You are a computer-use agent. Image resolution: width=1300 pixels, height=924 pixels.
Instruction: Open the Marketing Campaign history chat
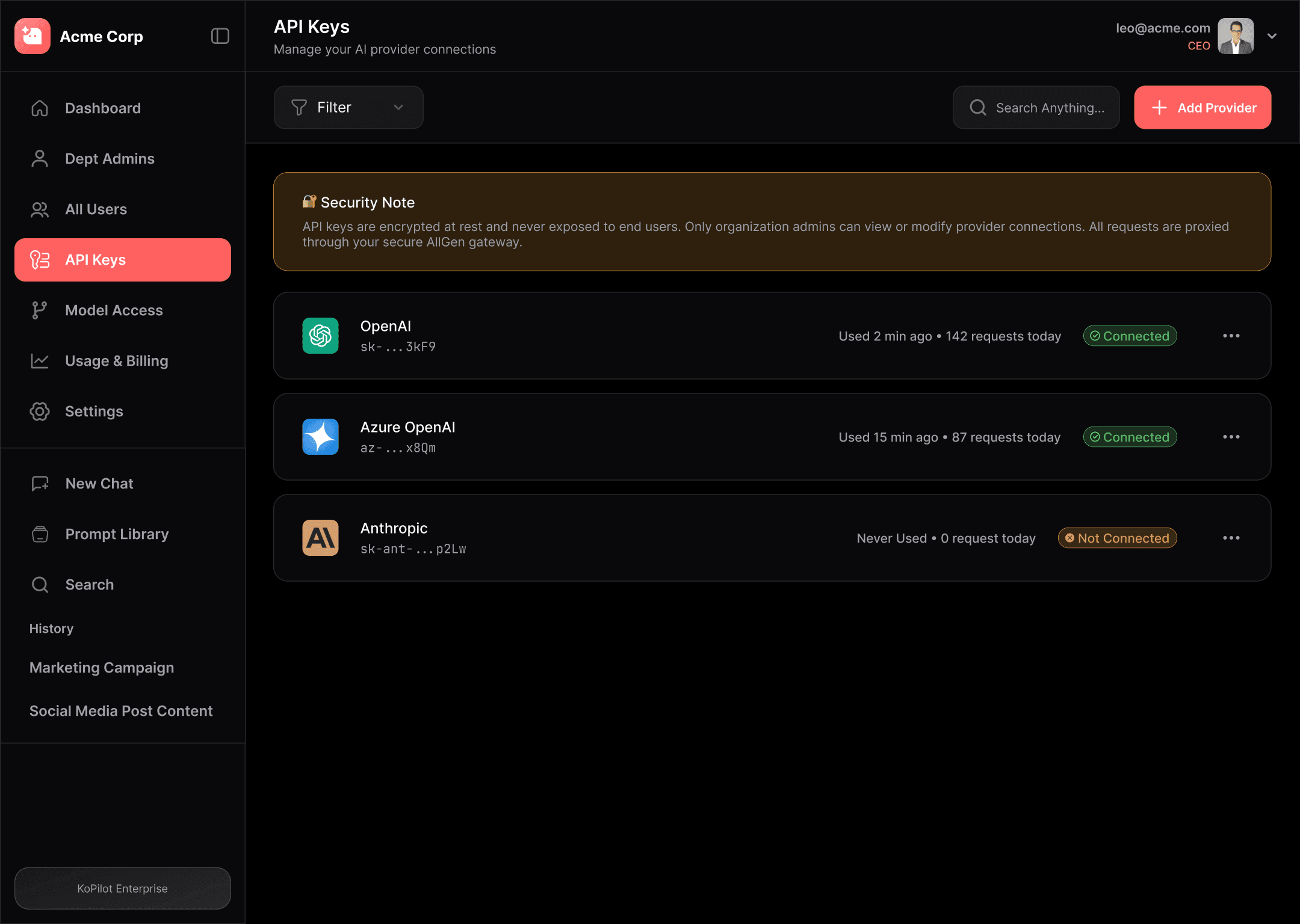102,668
